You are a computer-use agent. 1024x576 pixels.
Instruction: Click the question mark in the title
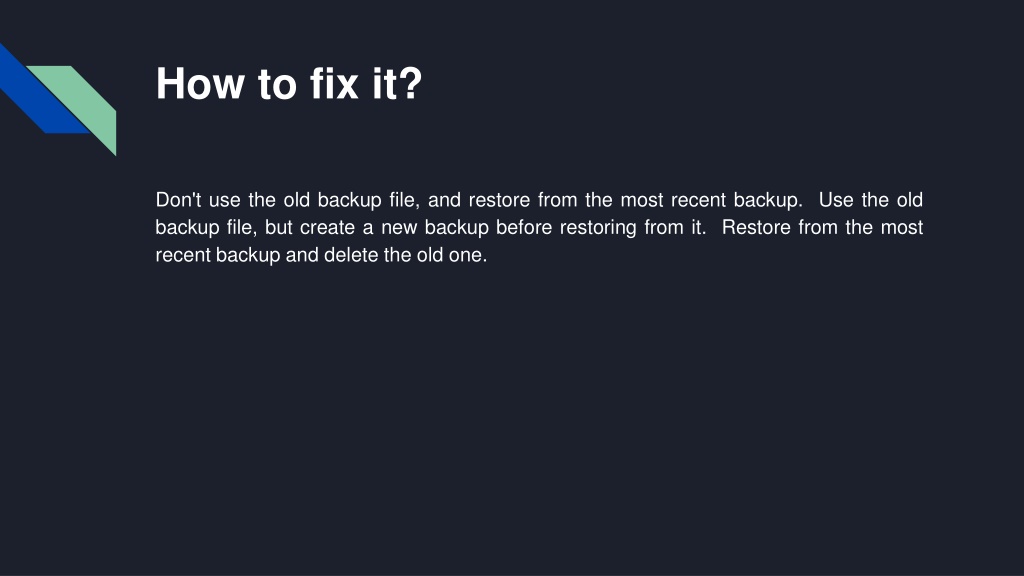point(411,84)
